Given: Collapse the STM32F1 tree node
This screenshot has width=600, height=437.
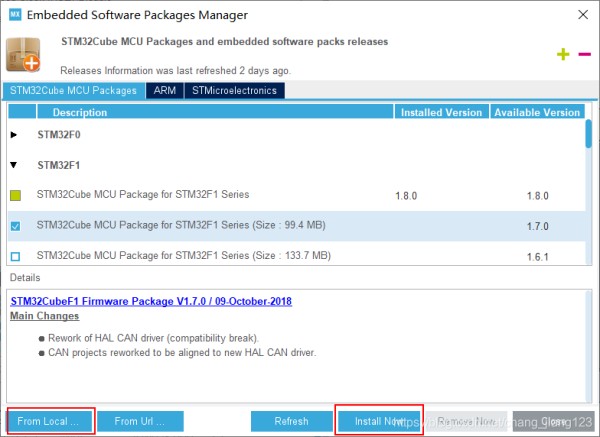Looking at the screenshot, I should (x=14, y=165).
